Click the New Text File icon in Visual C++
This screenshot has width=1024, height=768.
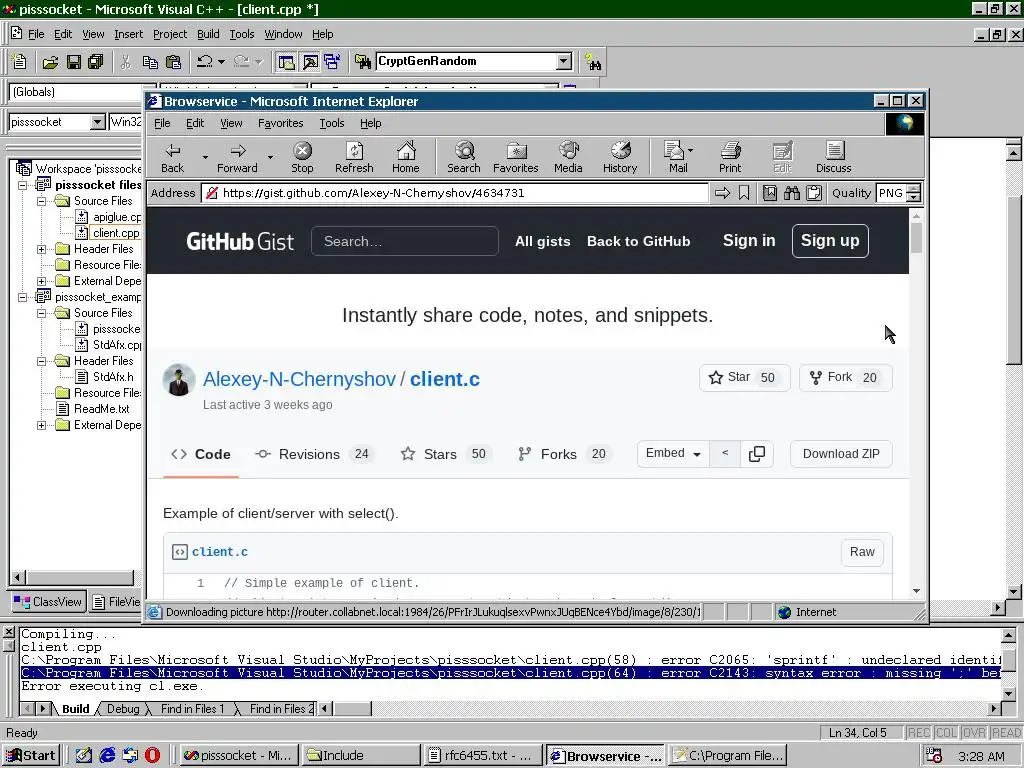(x=20, y=62)
